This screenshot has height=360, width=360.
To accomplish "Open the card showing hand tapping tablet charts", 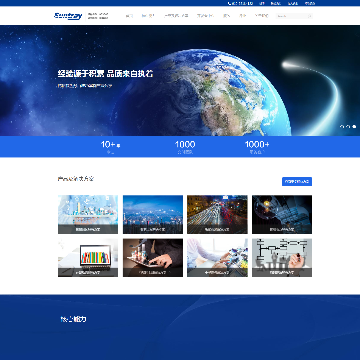I will tap(153, 258).
